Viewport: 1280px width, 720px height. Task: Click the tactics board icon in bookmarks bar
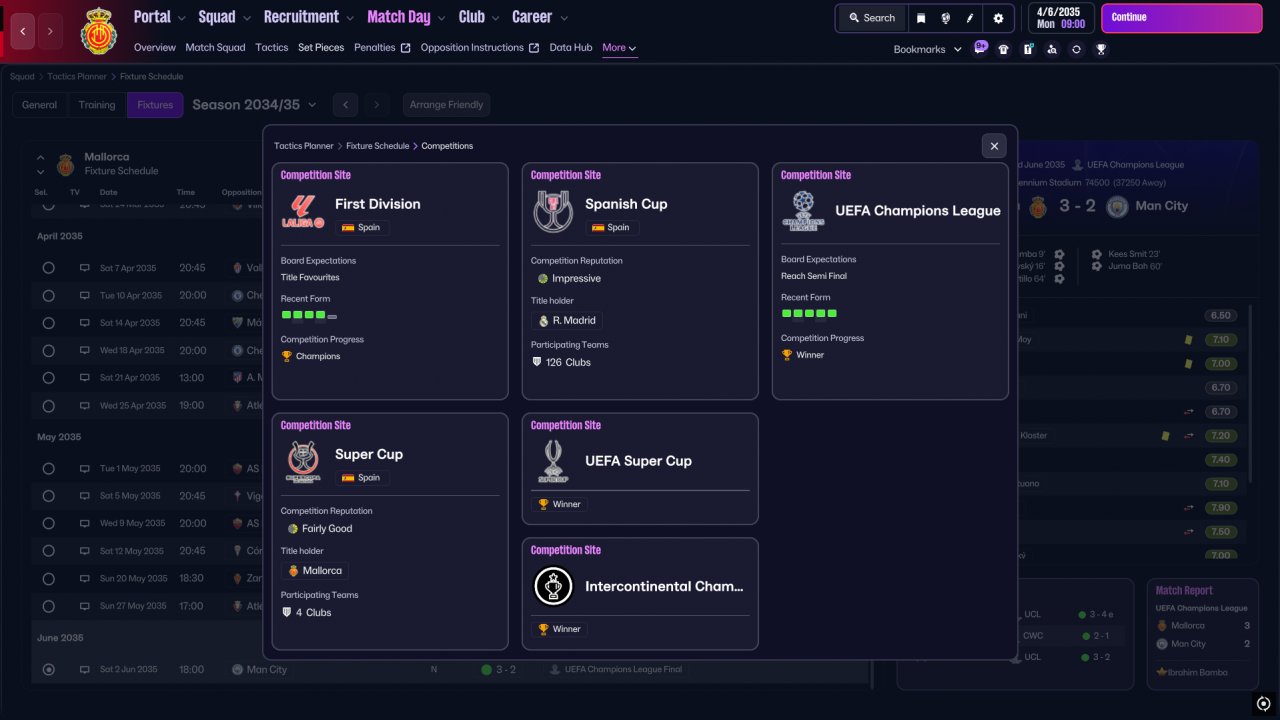(1028, 49)
